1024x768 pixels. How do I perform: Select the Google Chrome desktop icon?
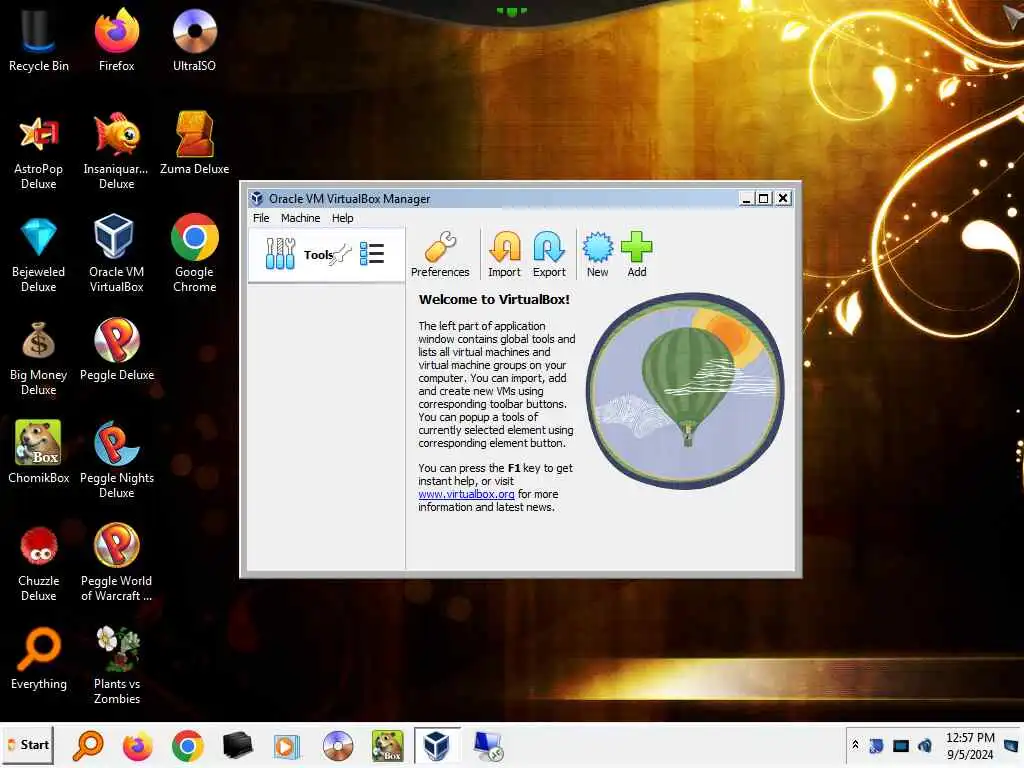click(x=195, y=253)
